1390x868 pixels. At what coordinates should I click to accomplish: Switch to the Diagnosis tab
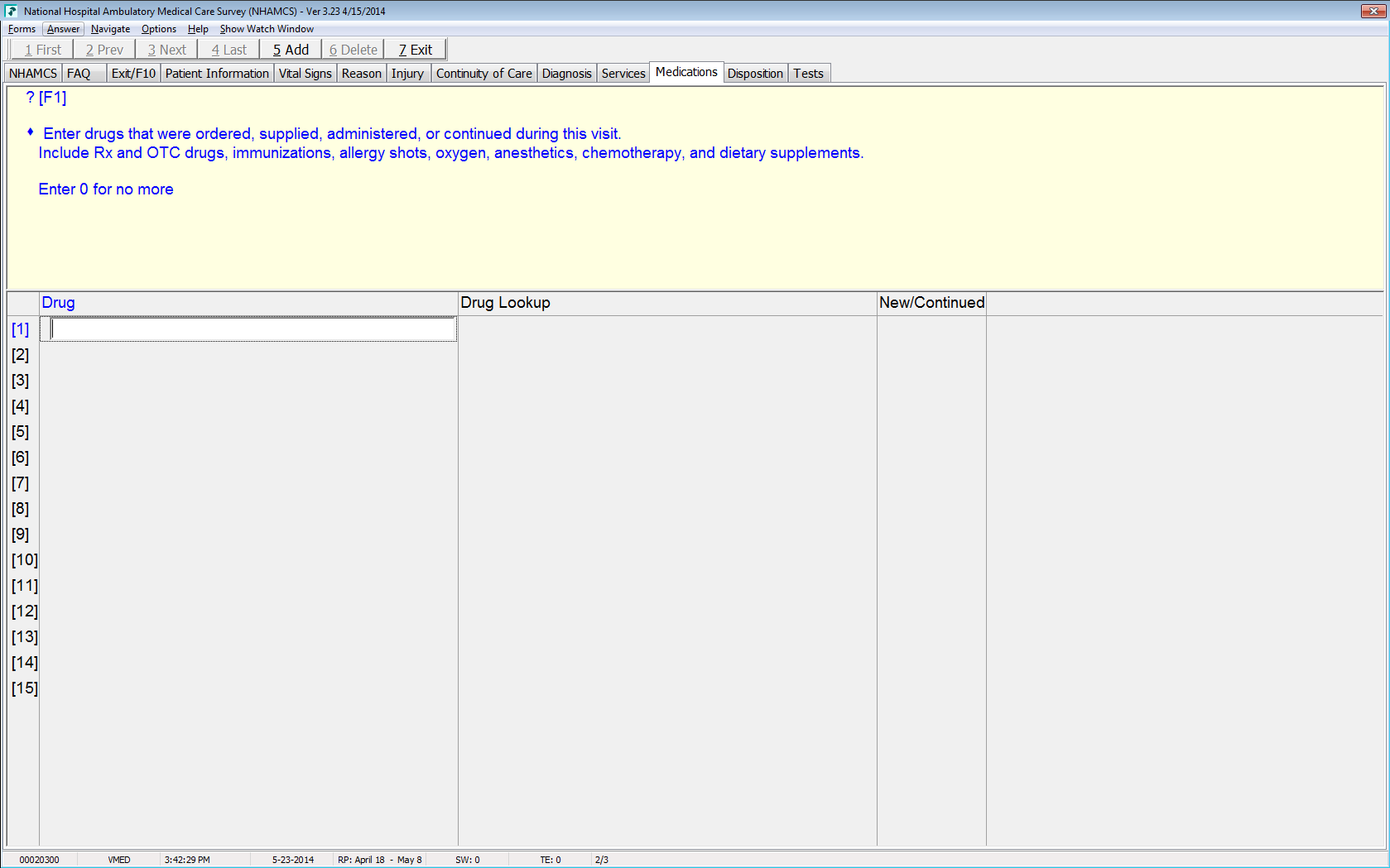(566, 74)
